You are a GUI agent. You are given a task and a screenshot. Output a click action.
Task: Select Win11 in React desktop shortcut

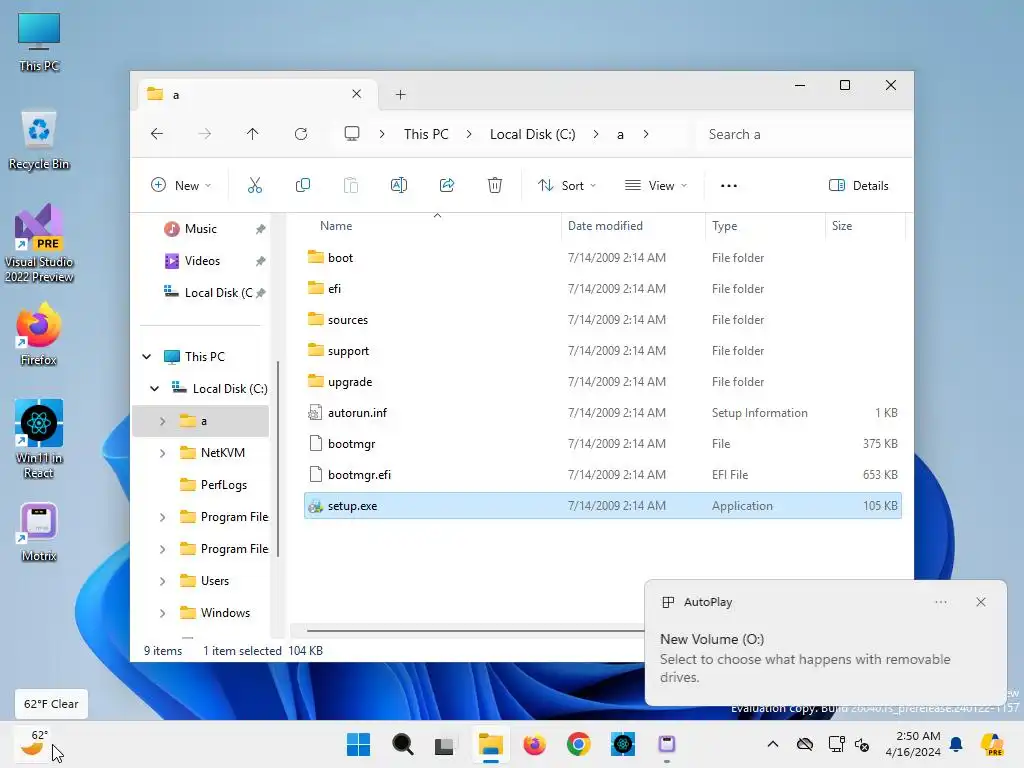(x=39, y=439)
